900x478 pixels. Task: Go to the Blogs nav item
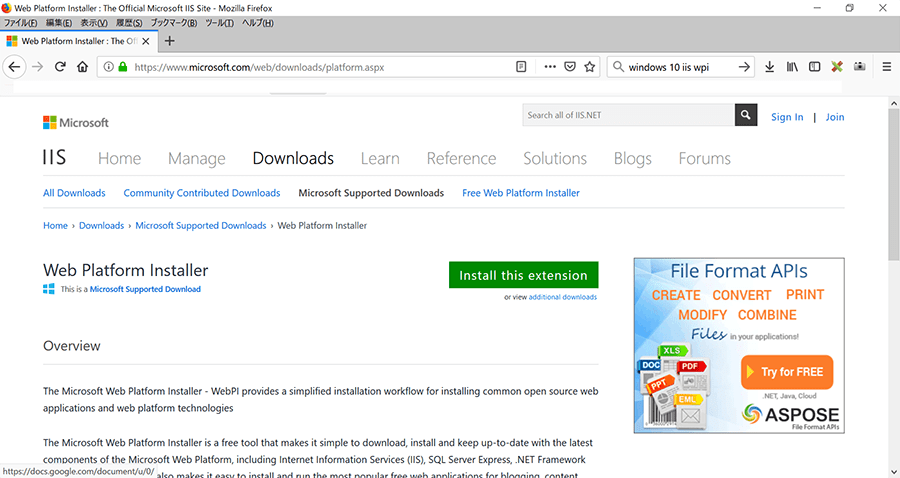click(633, 158)
